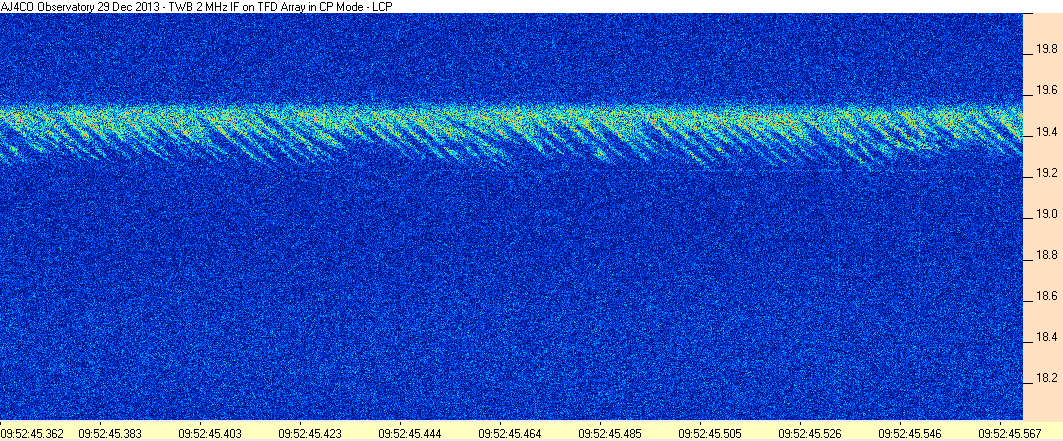
Task: Click the observatory title text at top
Action: tap(197, 6)
